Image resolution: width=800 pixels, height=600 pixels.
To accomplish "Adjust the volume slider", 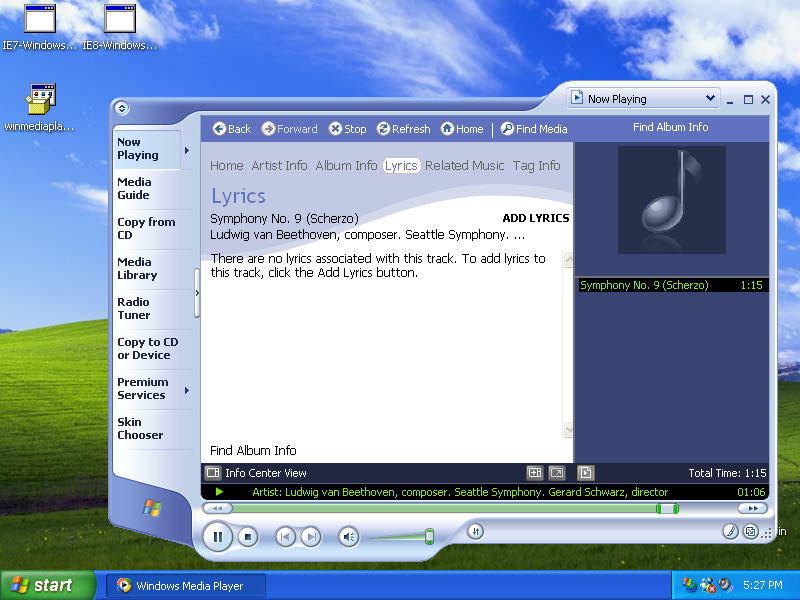I will 429,536.
